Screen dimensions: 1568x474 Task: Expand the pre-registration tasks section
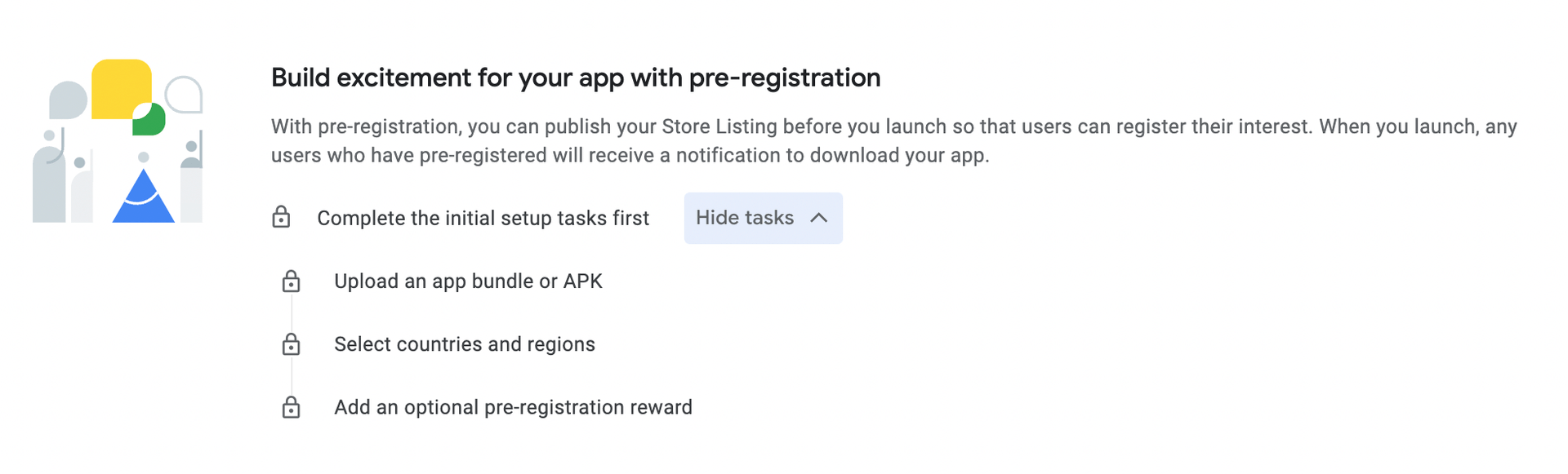[763, 218]
